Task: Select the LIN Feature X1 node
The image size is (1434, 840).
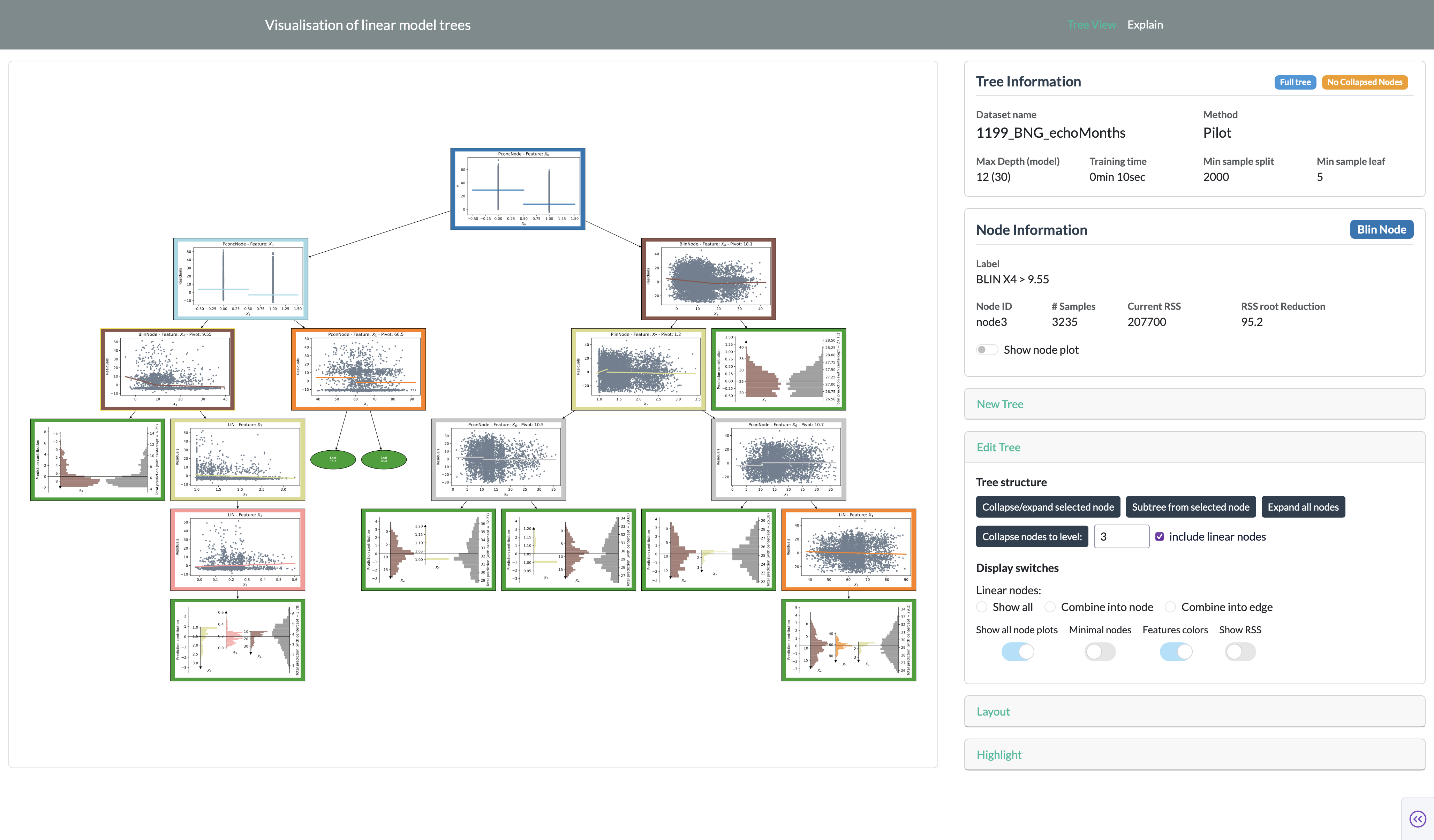Action: click(848, 549)
